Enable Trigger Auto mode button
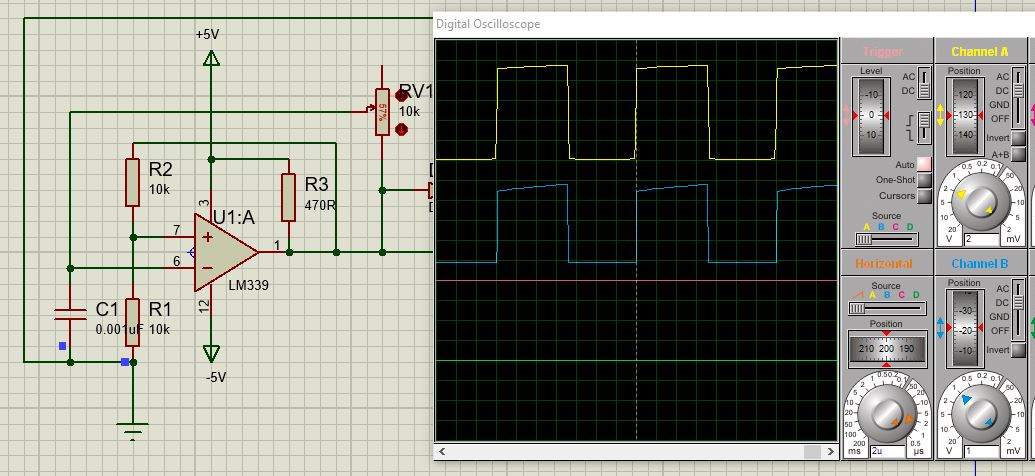This screenshot has width=1035, height=476. [924, 164]
